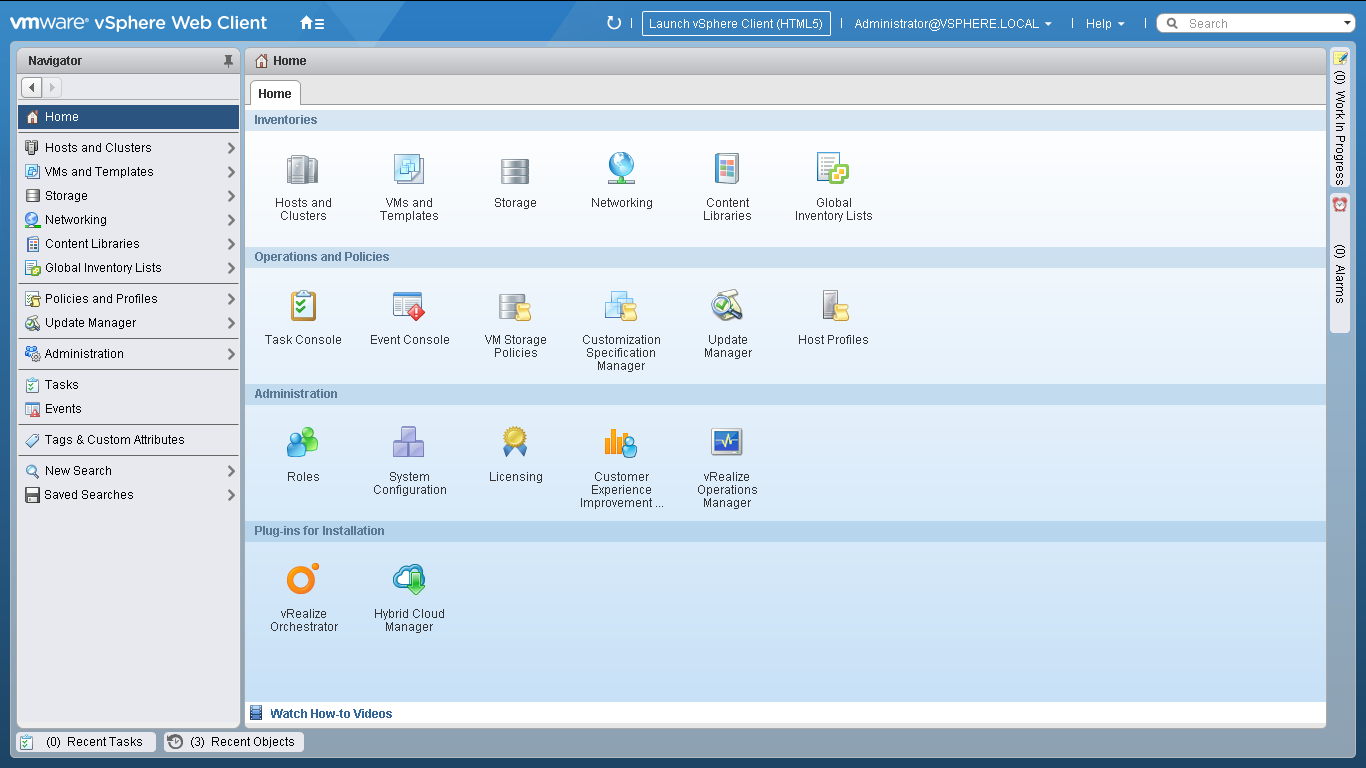Open the Watch How-to Videos link

[331, 714]
